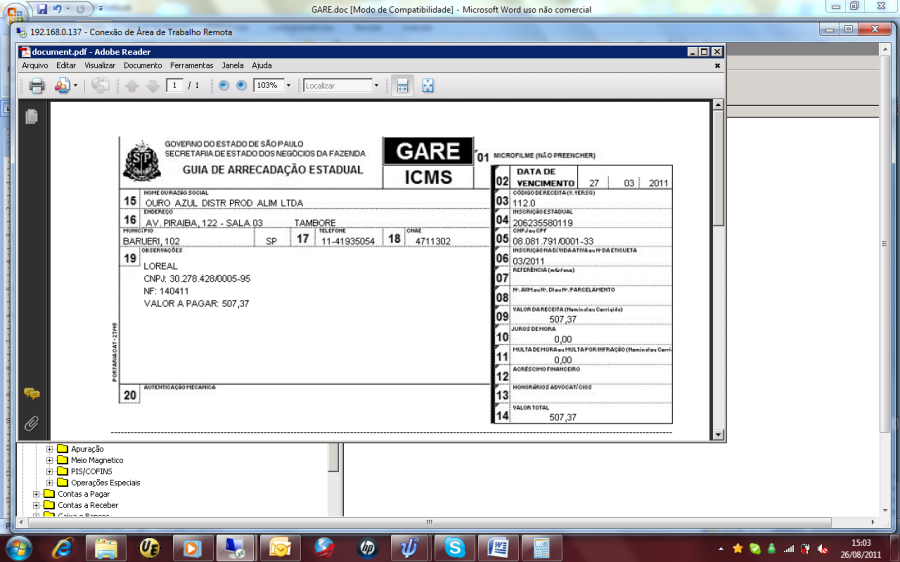900x562 pixels.
Task: Select the Apuração tree item
Action: coord(87,449)
